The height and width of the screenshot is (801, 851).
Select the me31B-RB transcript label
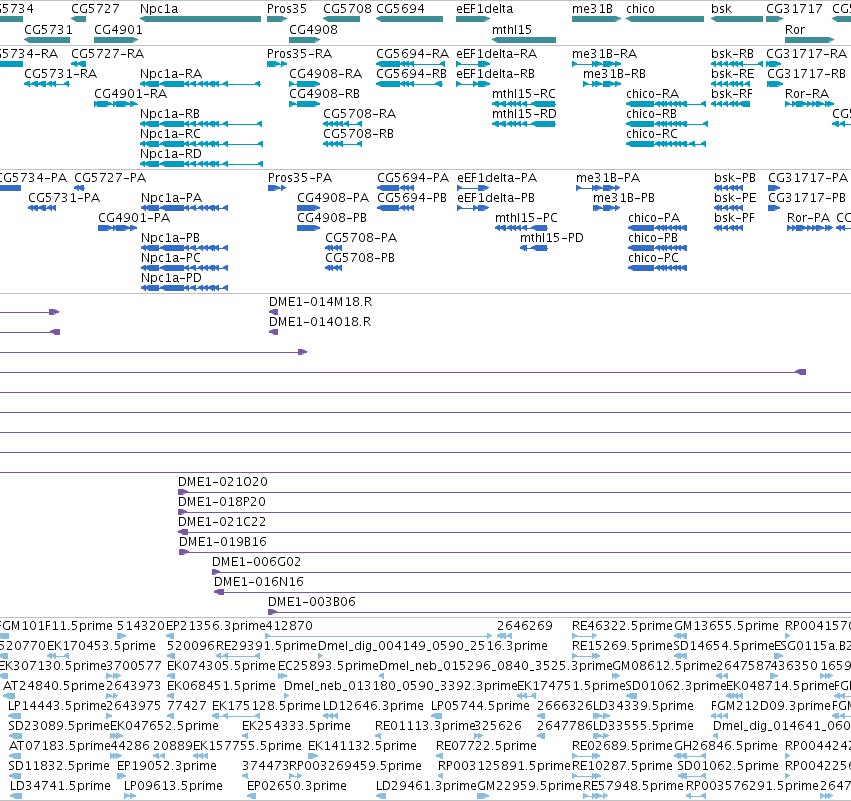click(614, 74)
